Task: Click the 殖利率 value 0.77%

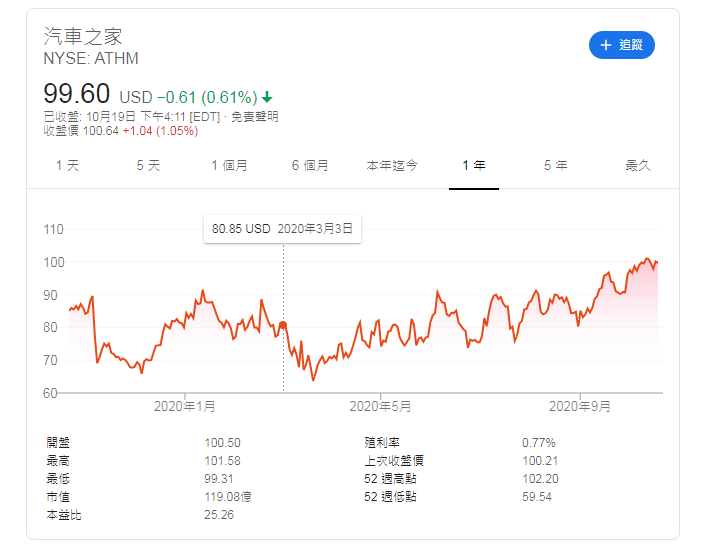Action: 539,442
